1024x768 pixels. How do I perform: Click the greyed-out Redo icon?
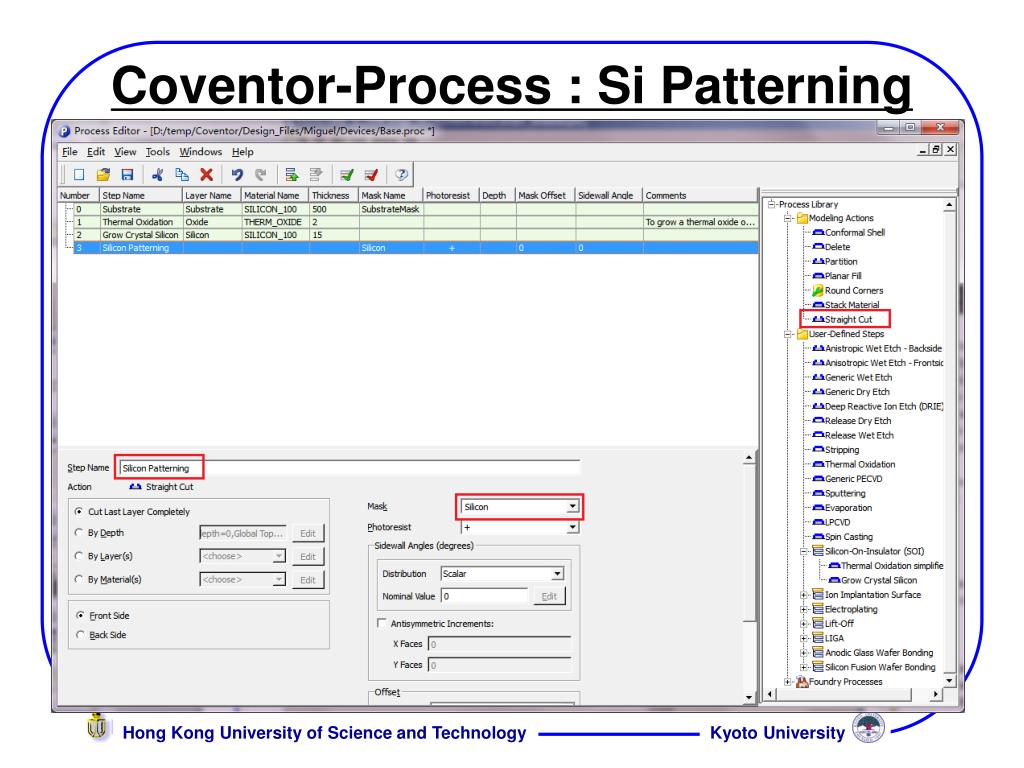point(261,175)
